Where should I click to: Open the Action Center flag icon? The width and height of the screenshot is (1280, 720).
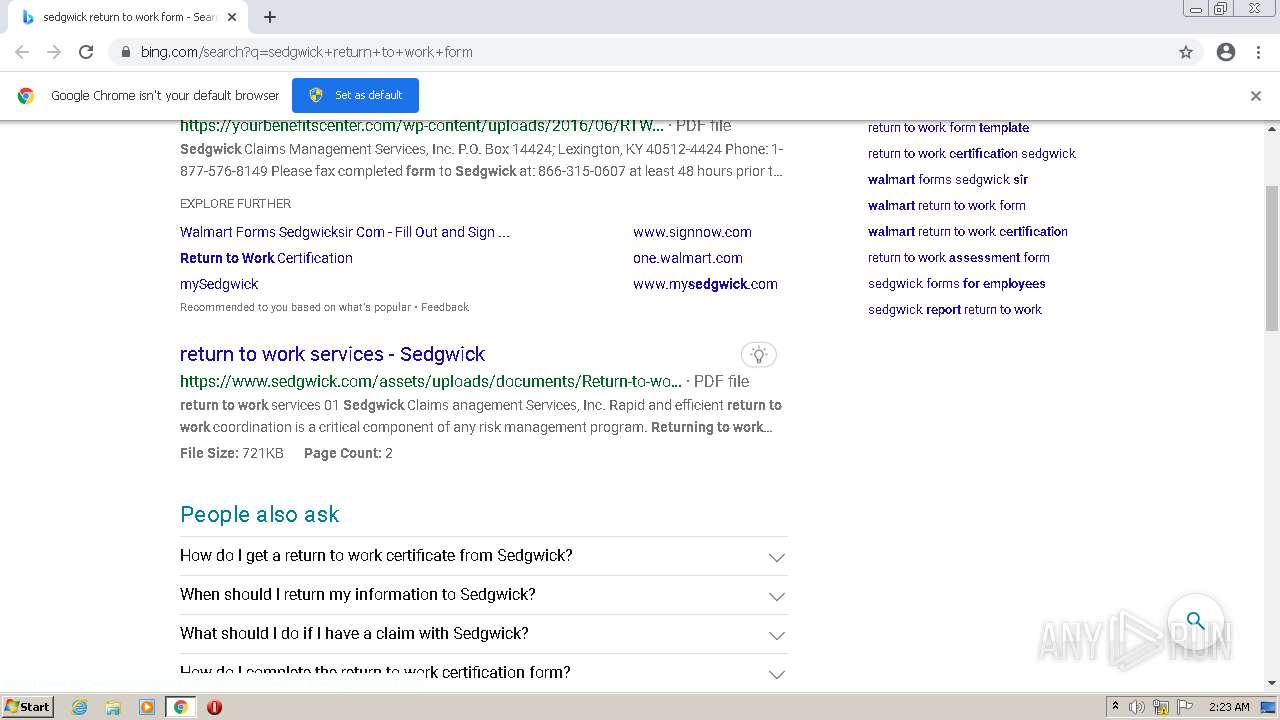click(x=1185, y=707)
